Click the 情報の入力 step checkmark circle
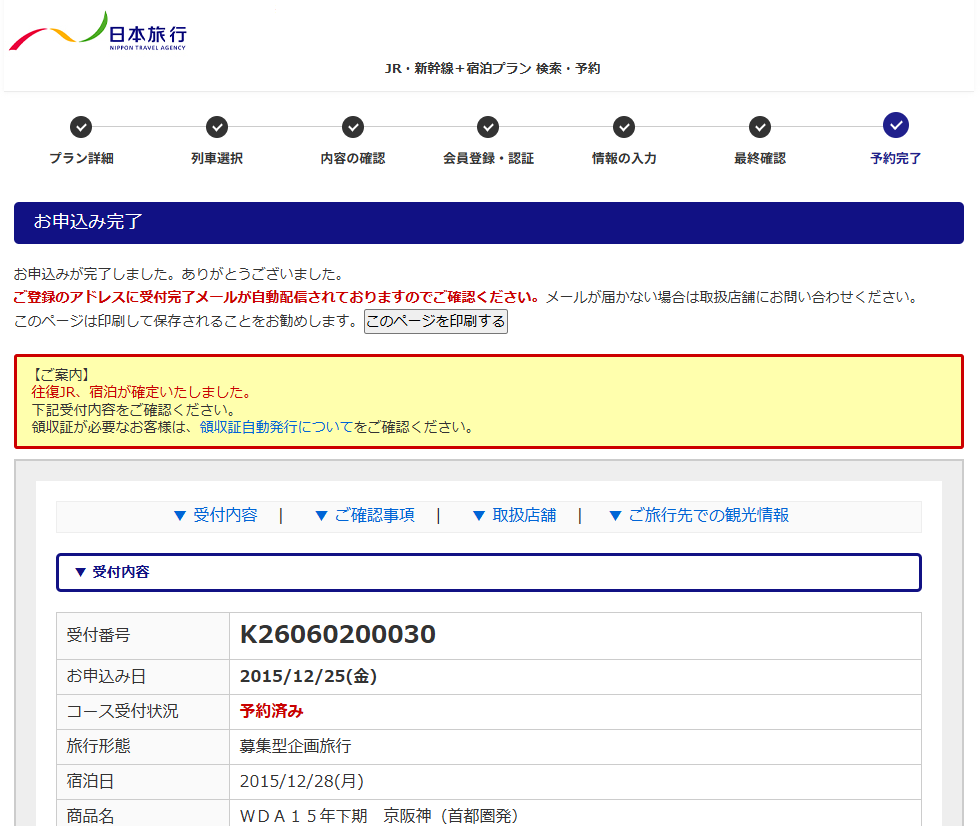The width and height of the screenshot is (980, 826). coord(624,127)
